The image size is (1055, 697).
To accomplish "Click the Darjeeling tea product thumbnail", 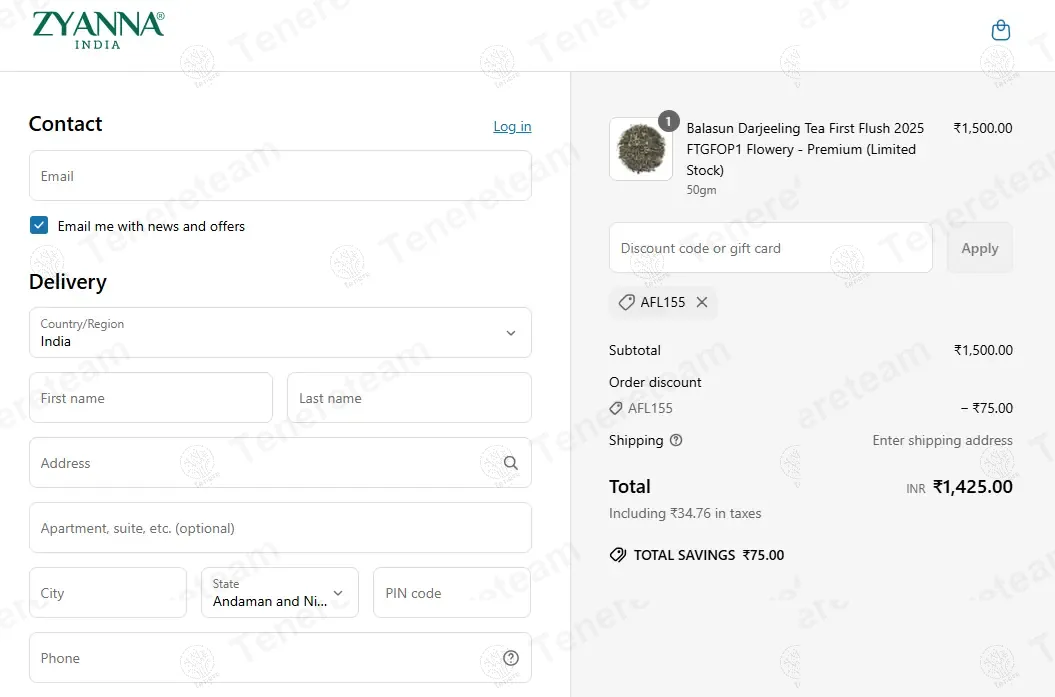I will point(641,149).
